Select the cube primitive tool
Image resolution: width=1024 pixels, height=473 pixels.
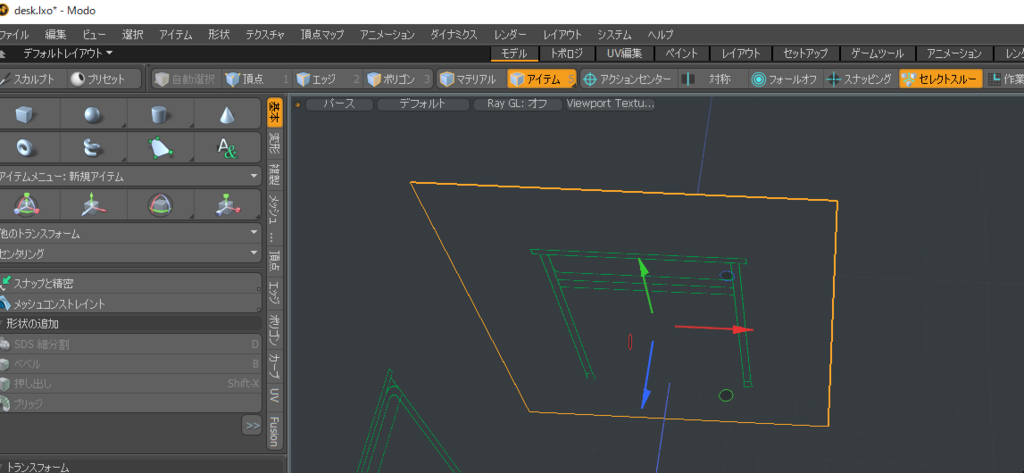click(26, 115)
